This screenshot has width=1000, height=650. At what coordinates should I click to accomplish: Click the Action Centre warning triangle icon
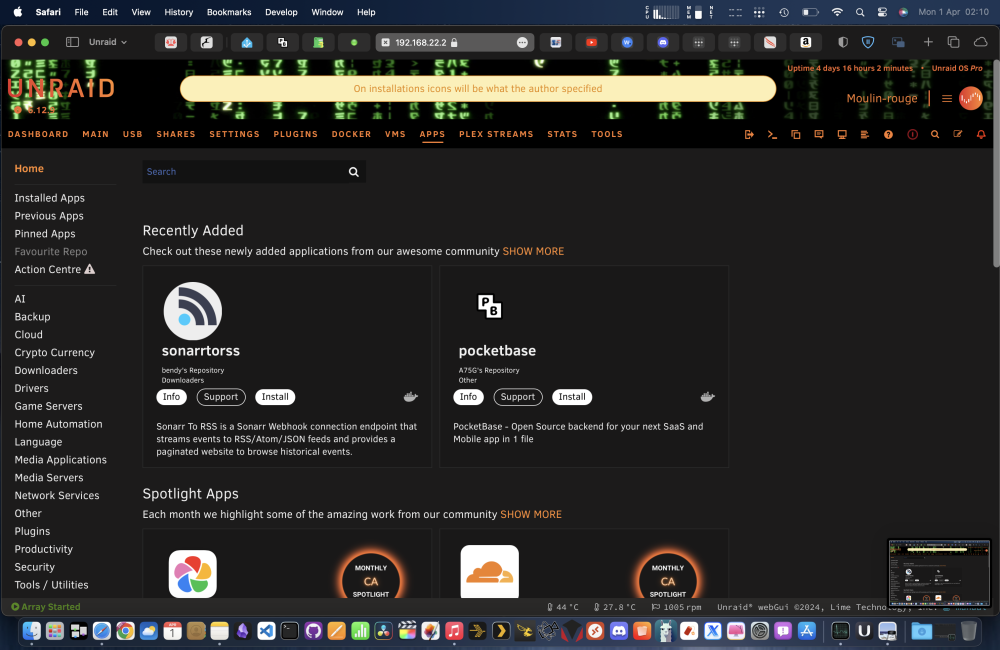(x=90, y=269)
